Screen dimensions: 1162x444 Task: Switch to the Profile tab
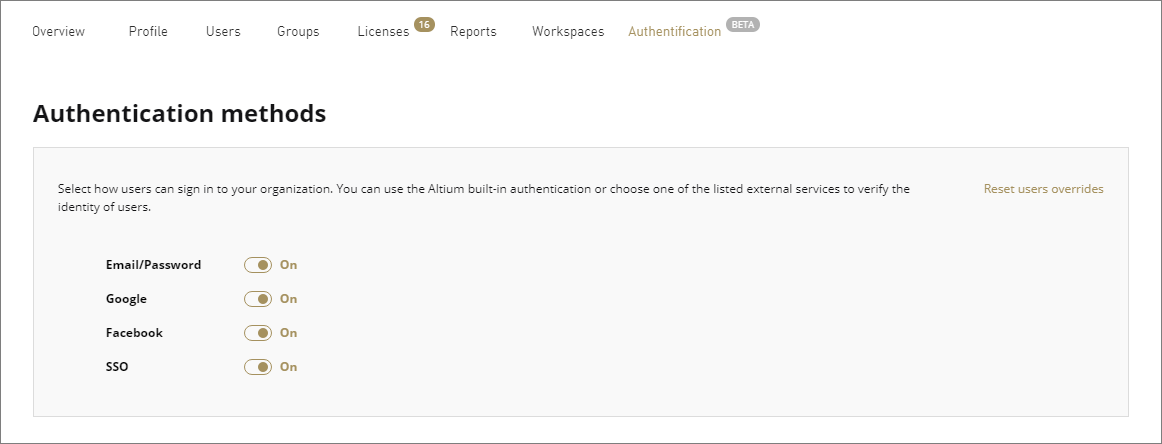tap(148, 31)
